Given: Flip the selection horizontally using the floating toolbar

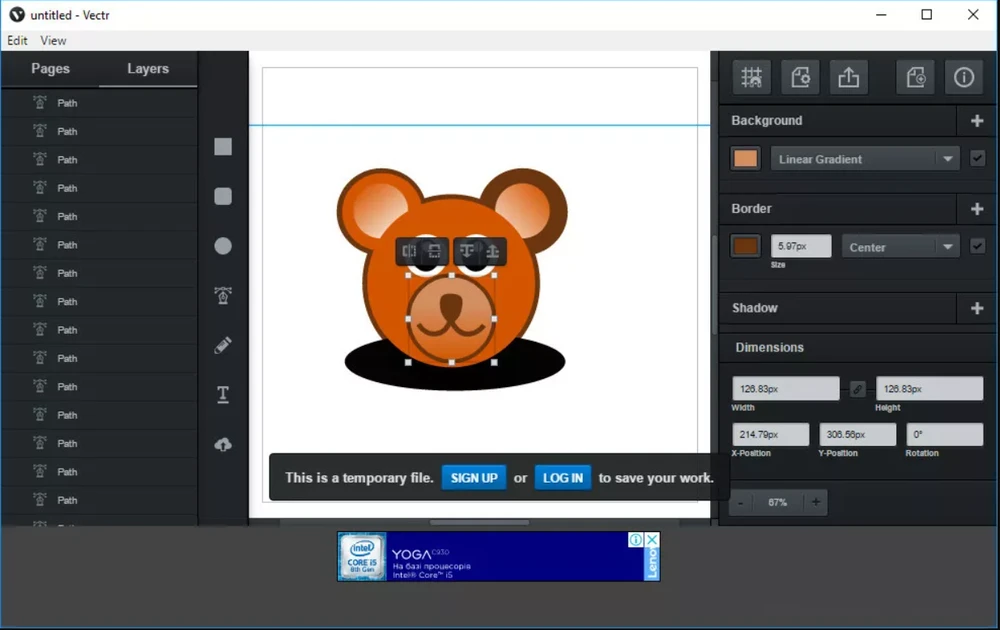Looking at the screenshot, I should click(x=409, y=251).
